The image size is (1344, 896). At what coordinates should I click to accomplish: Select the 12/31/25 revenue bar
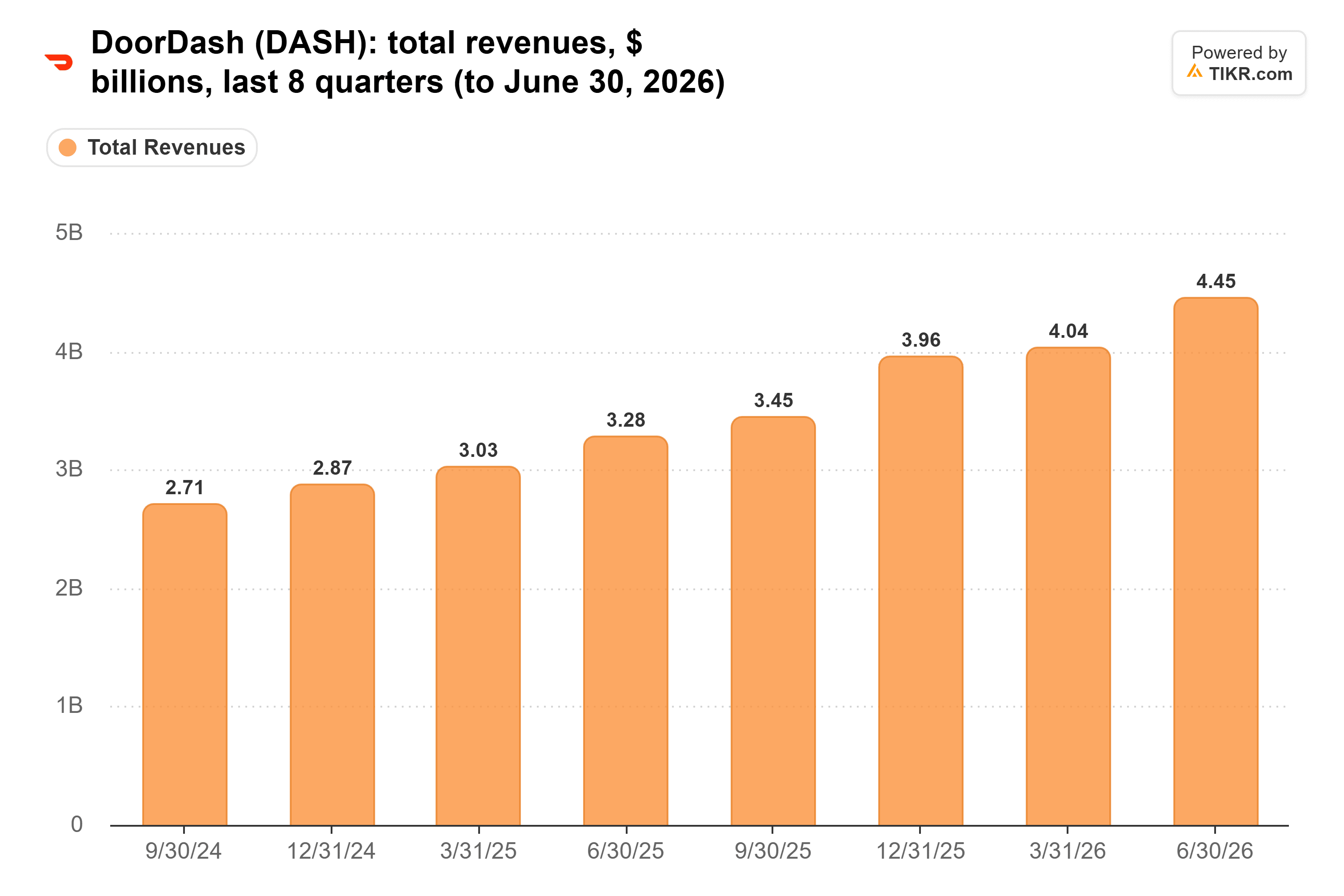point(920,591)
